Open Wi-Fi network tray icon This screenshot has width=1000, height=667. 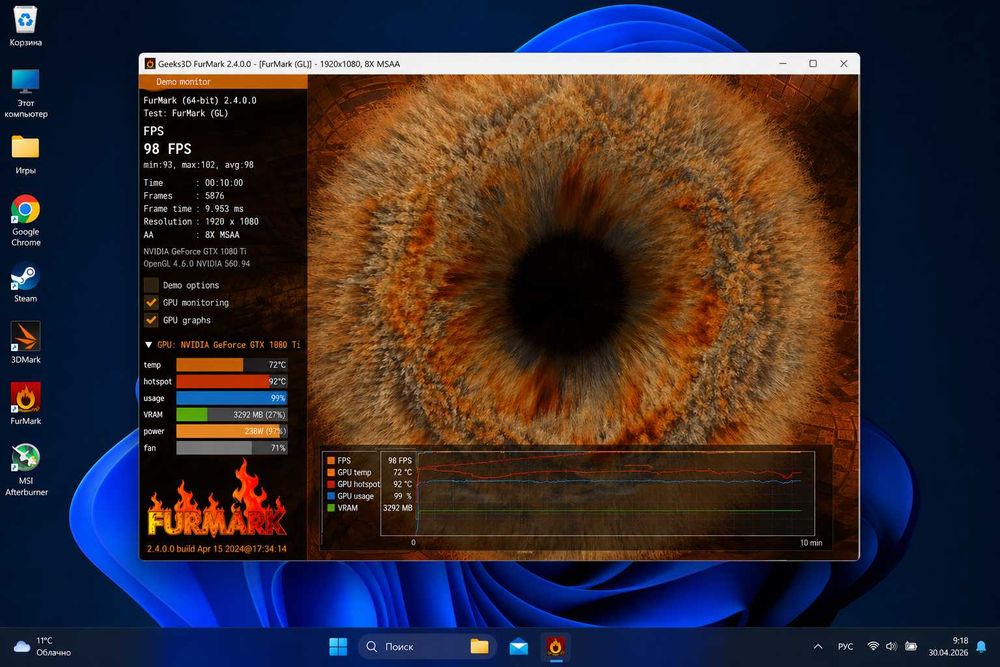click(x=873, y=647)
